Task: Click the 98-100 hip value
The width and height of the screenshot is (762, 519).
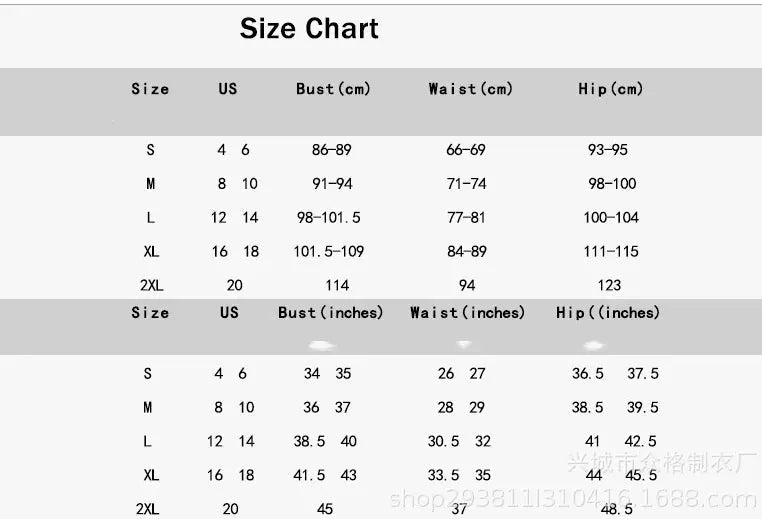Action: (x=610, y=184)
